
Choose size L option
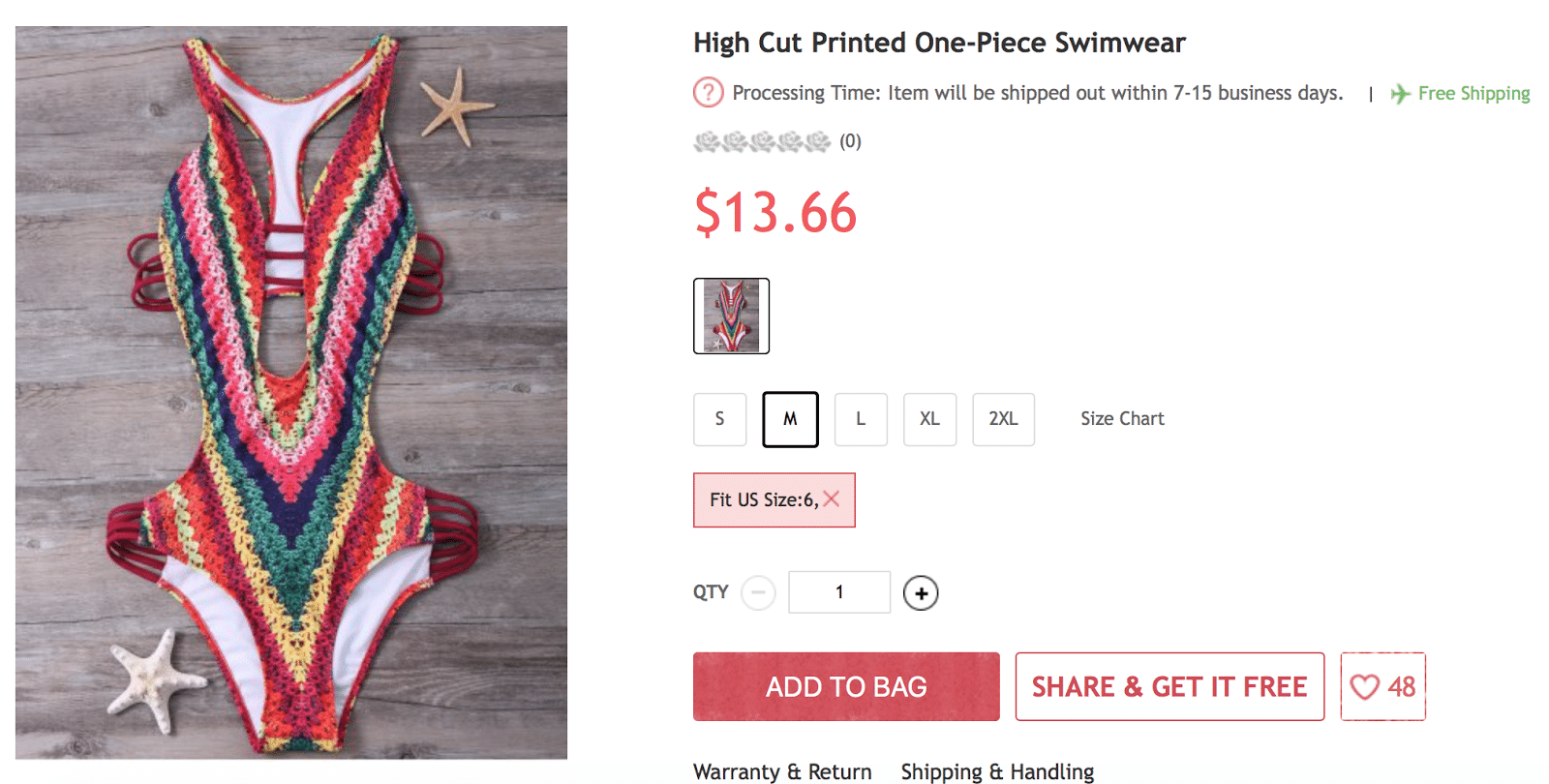pyautogui.click(x=861, y=419)
